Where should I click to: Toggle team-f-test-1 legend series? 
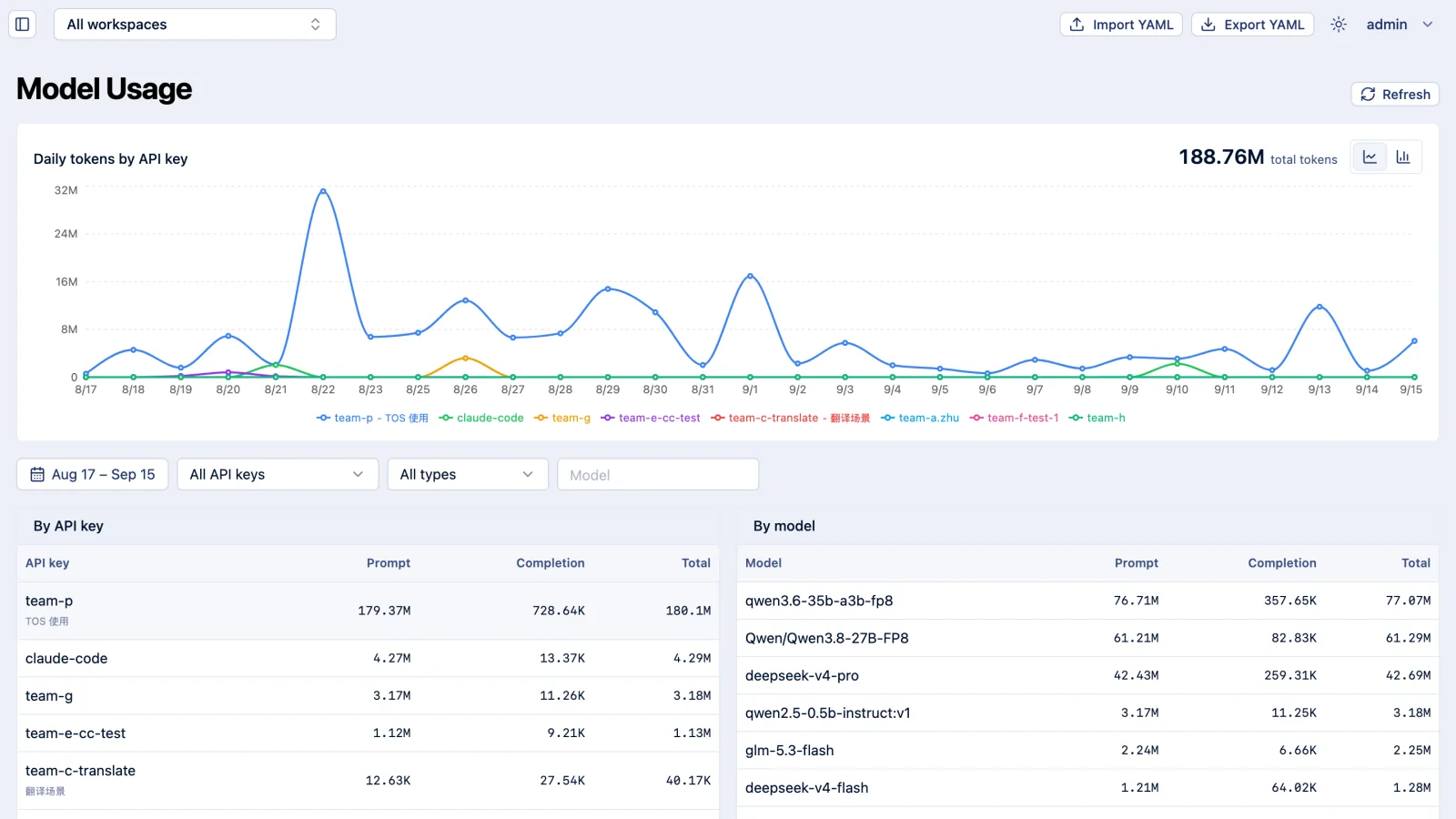coord(1015,418)
